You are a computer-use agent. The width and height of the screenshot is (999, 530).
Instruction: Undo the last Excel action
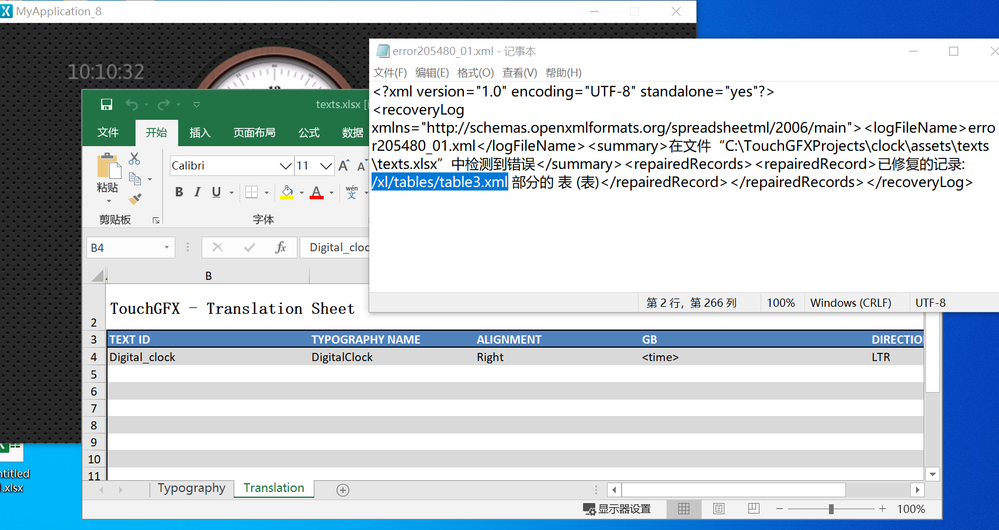click(x=132, y=104)
